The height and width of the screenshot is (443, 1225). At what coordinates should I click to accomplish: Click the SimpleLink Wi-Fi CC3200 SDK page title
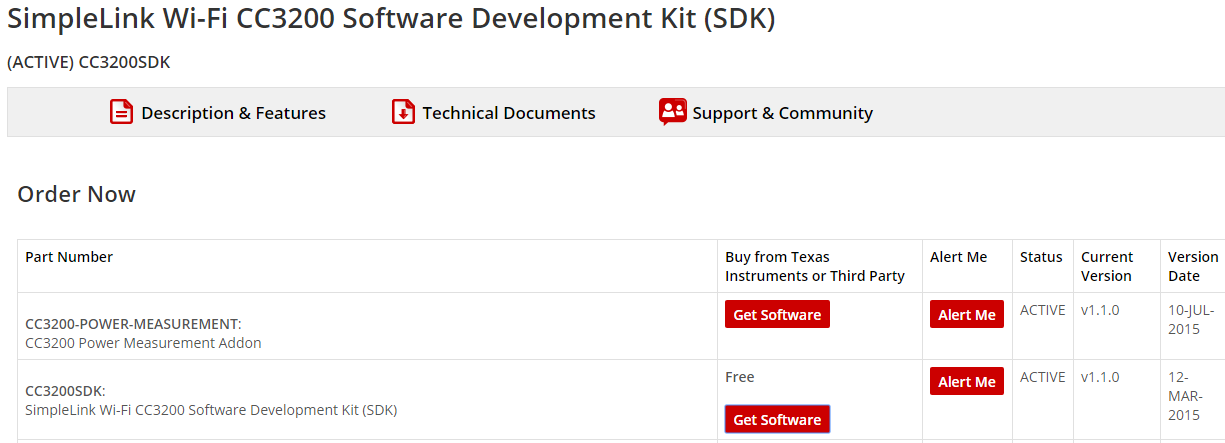tap(391, 19)
